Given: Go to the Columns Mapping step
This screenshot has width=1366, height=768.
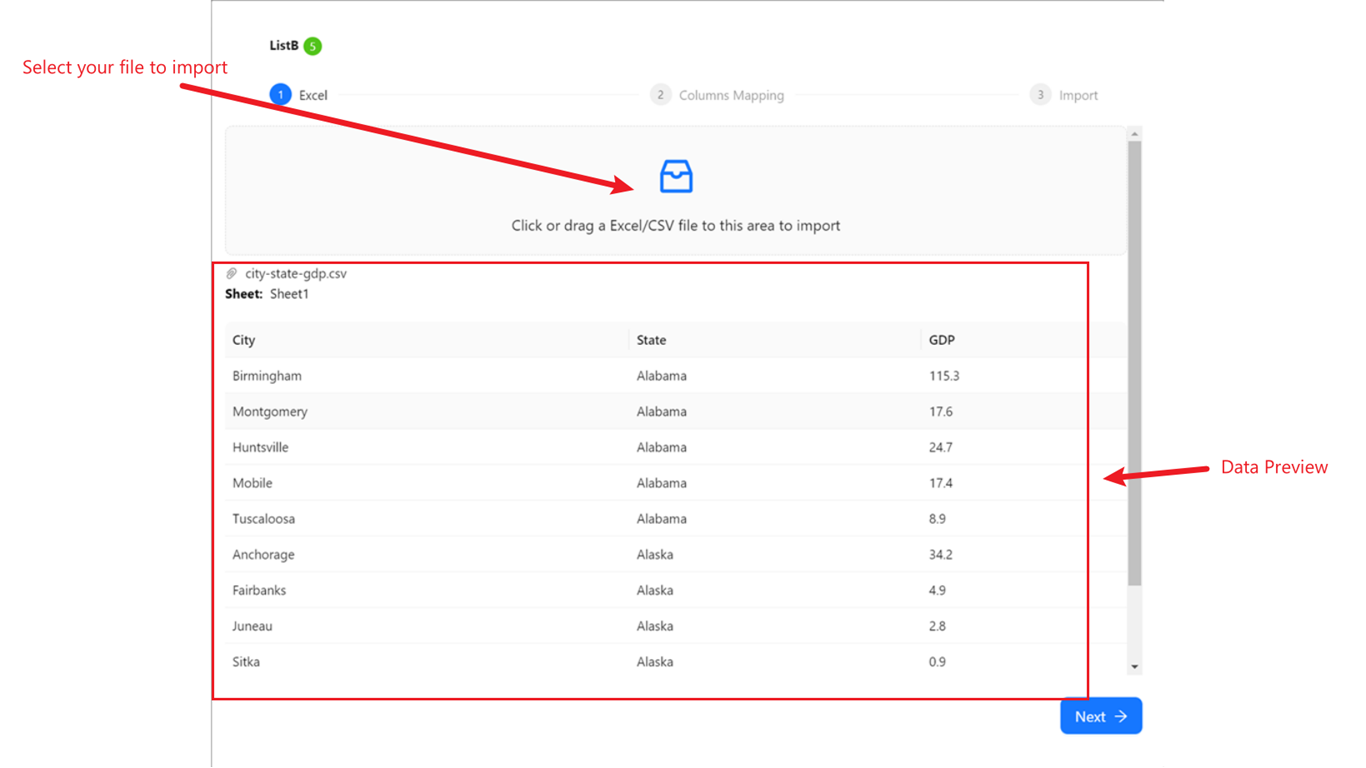Looking at the screenshot, I should pos(731,96).
